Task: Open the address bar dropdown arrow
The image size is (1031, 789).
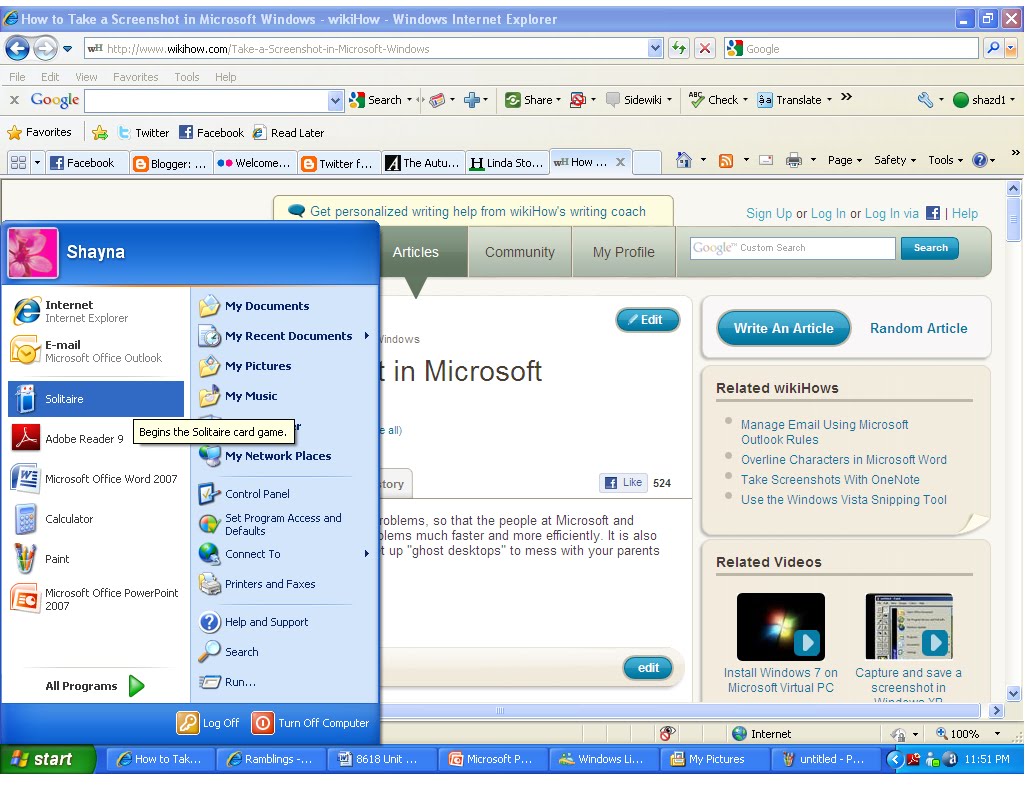Action: tap(655, 48)
